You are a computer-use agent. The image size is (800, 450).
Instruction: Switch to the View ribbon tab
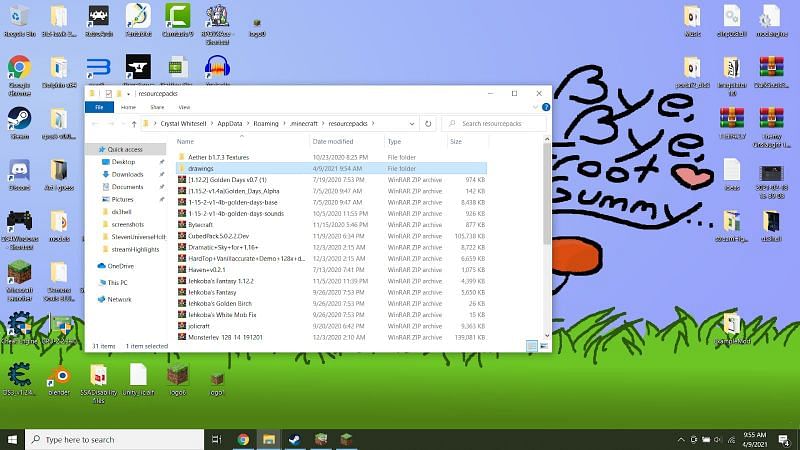(184, 107)
